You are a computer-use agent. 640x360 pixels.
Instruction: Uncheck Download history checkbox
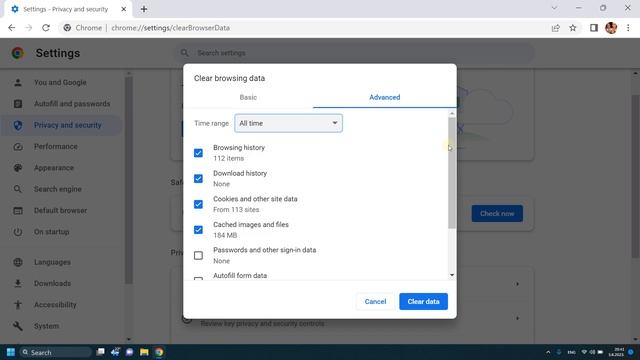pos(198,178)
